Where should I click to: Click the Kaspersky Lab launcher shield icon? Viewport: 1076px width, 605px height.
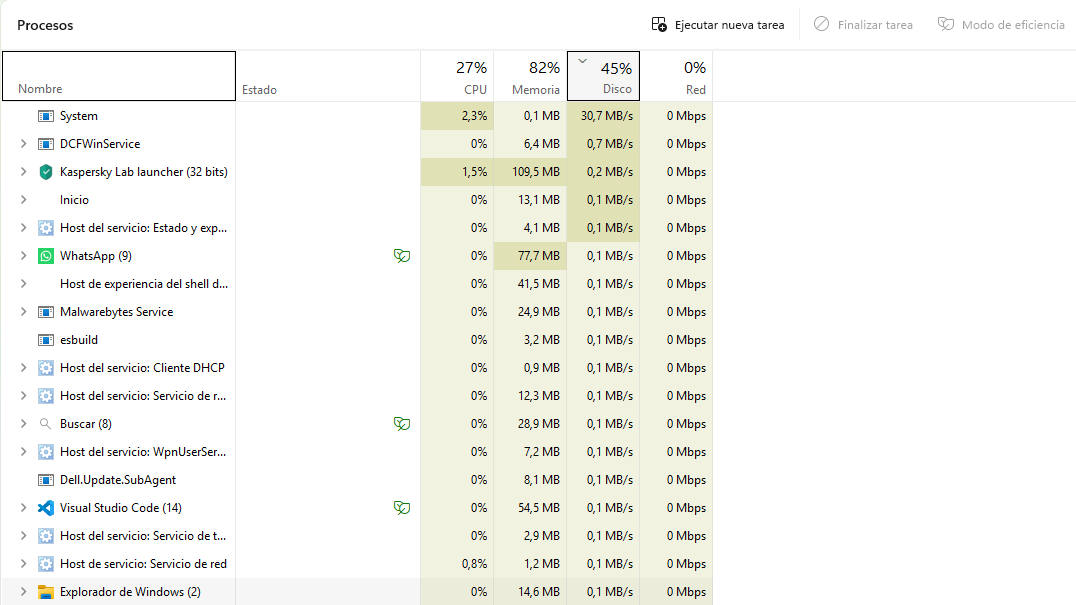tap(45, 172)
